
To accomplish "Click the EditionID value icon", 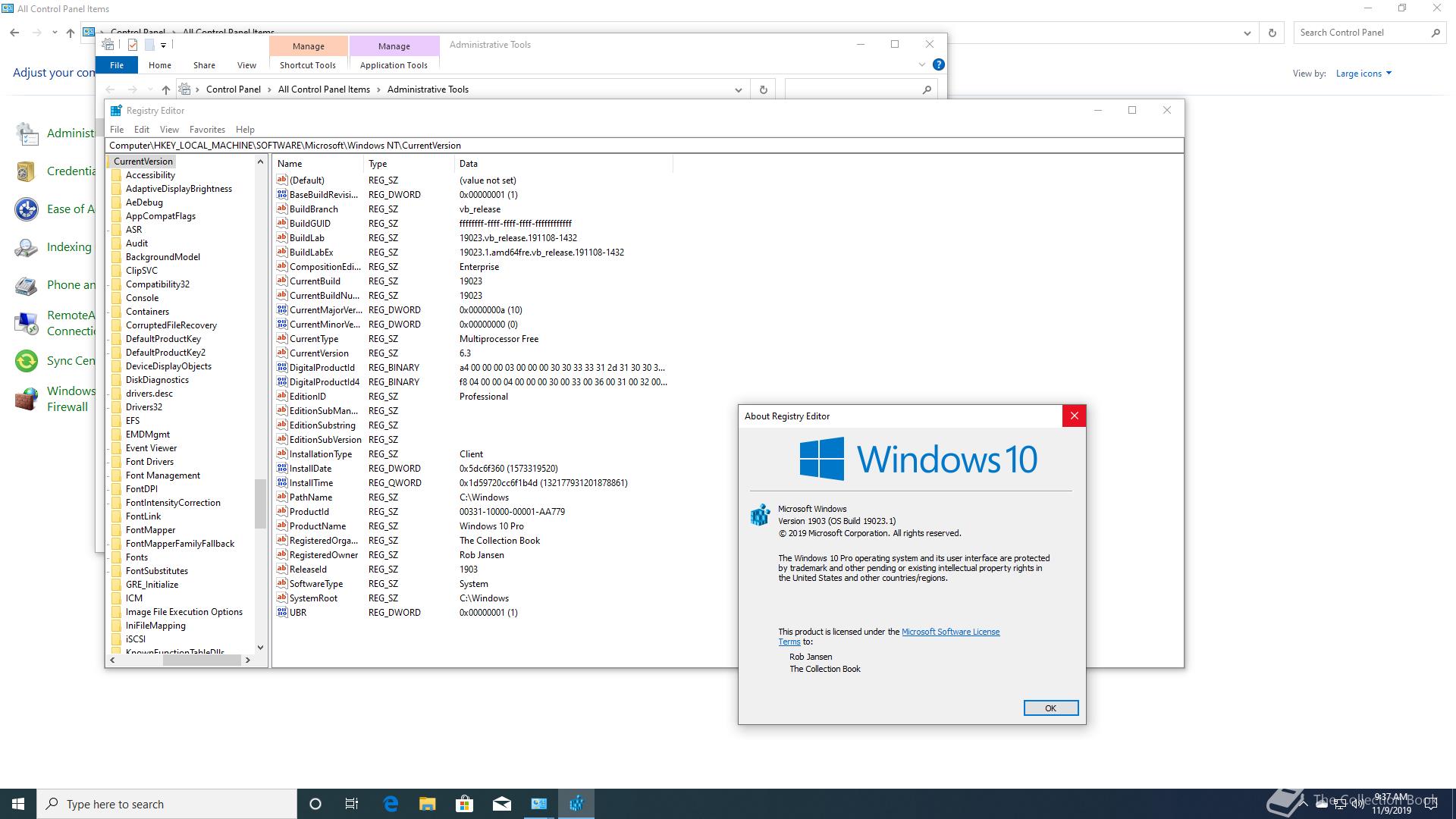I will (282, 396).
